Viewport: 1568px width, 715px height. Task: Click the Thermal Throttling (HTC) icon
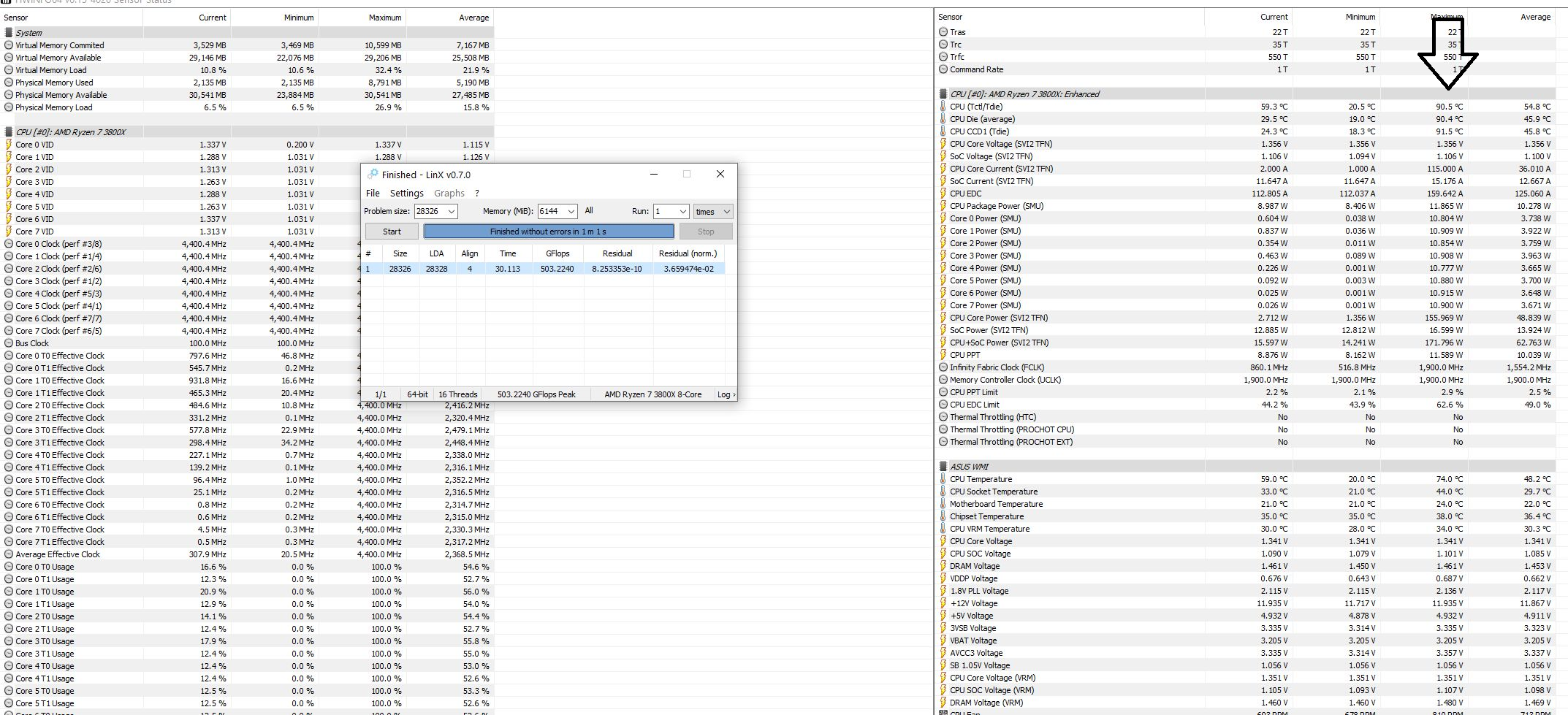pos(943,417)
